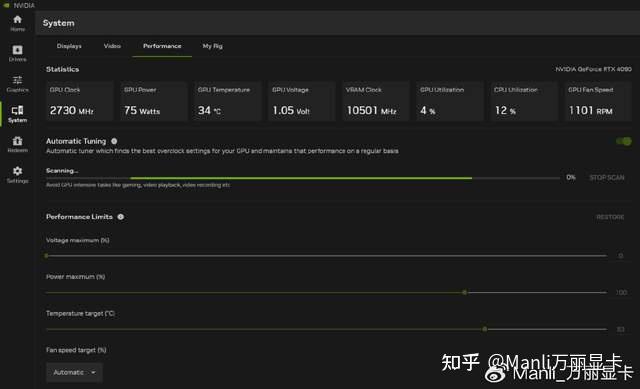Click the Fan speed target (%) label
This screenshot has width=640, height=389.
coord(76,350)
